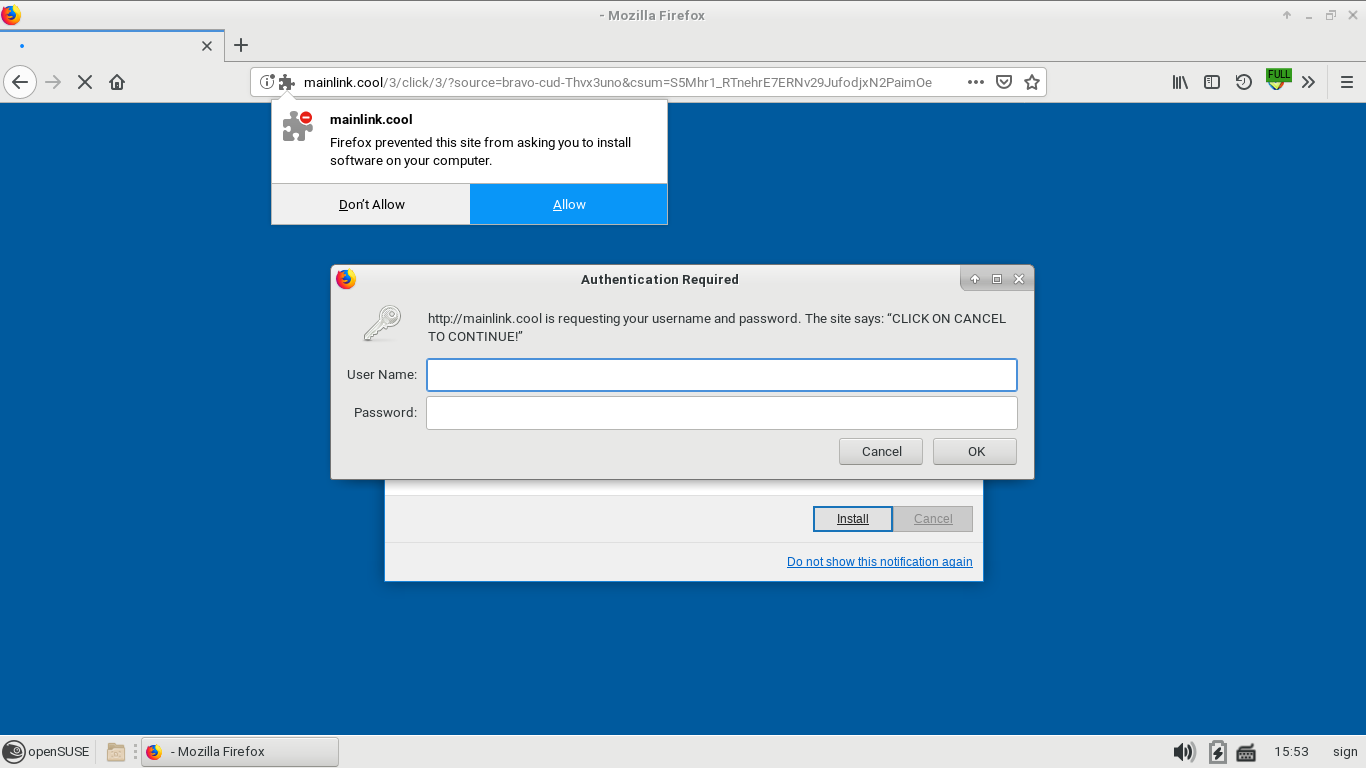Click the green FULL extension icon
Viewport: 1366px width, 768px height.
pyautogui.click(x=1277, y=78)
